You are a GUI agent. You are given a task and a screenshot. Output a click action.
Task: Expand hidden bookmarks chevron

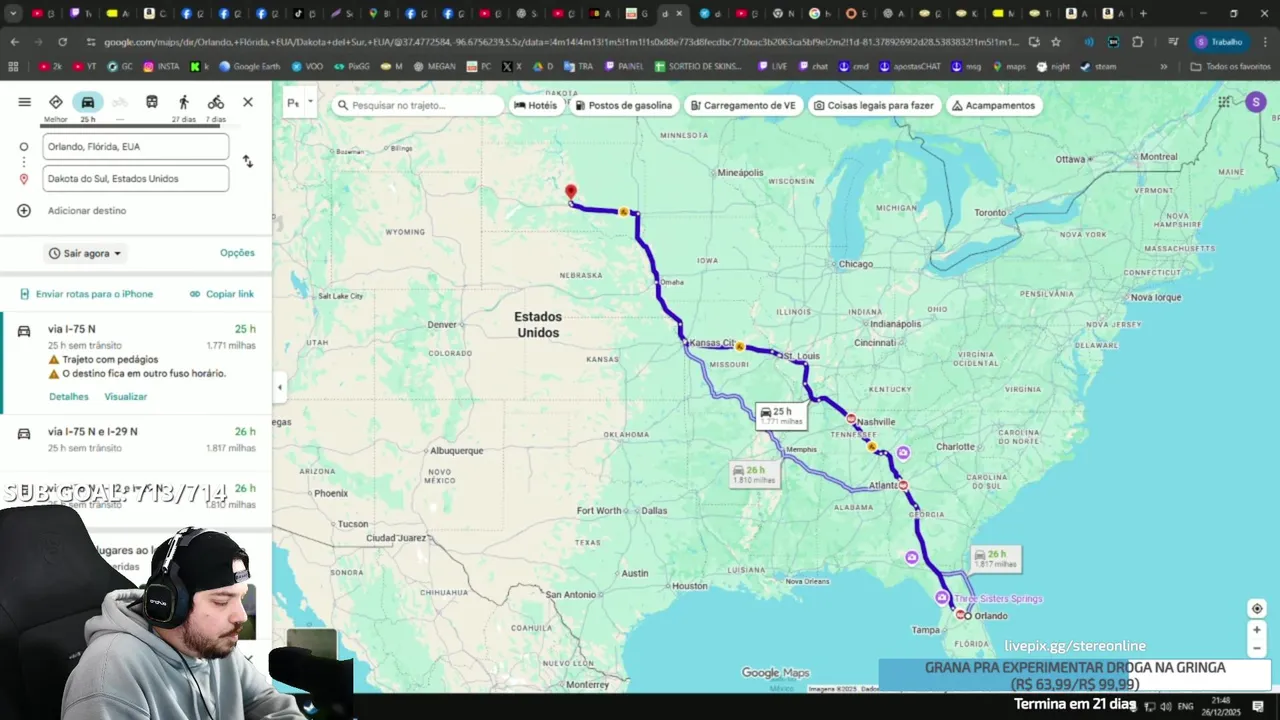pos(1163,66)
